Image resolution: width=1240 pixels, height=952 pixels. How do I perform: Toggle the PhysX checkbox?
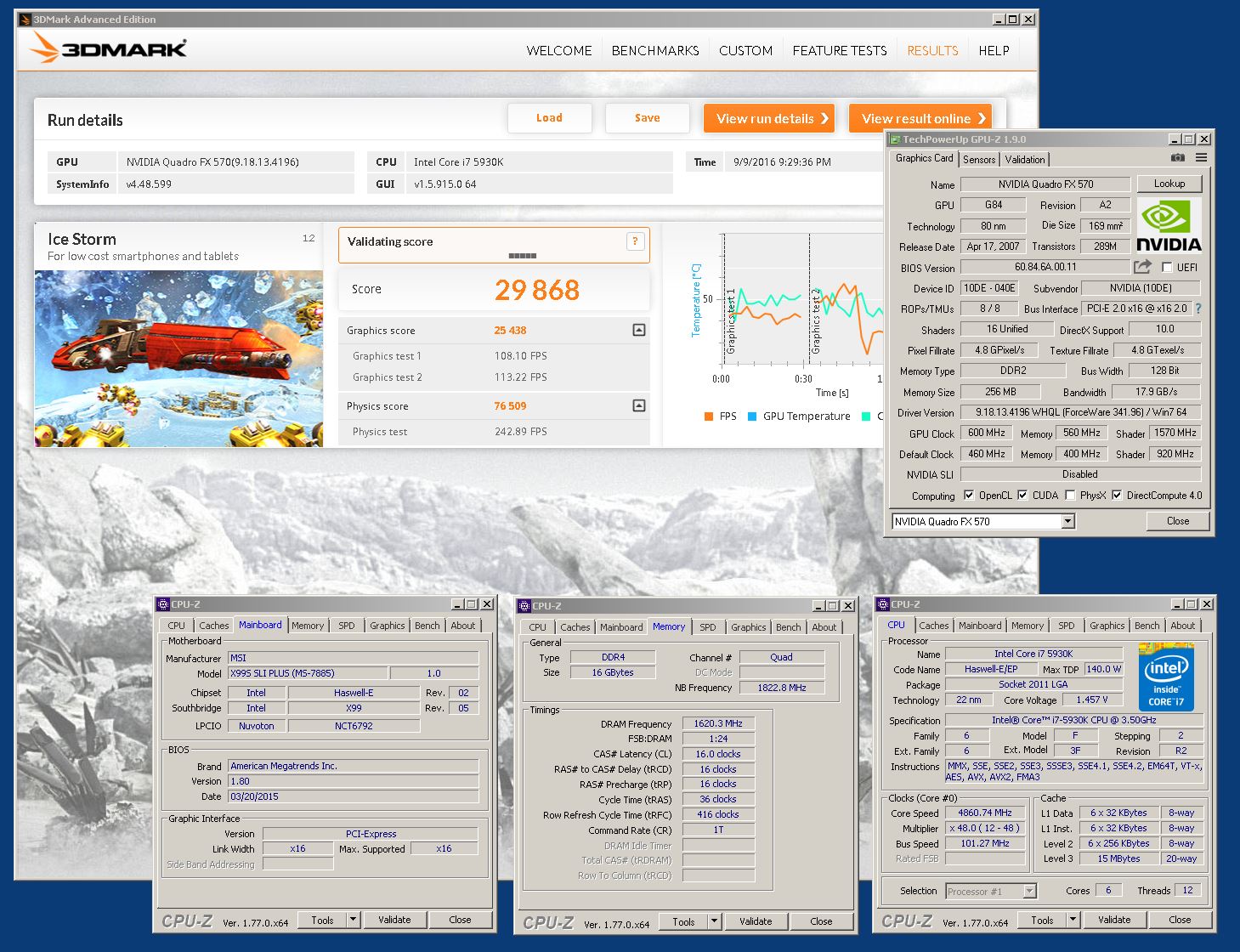pyautogui.click(x=1070, y=496)
